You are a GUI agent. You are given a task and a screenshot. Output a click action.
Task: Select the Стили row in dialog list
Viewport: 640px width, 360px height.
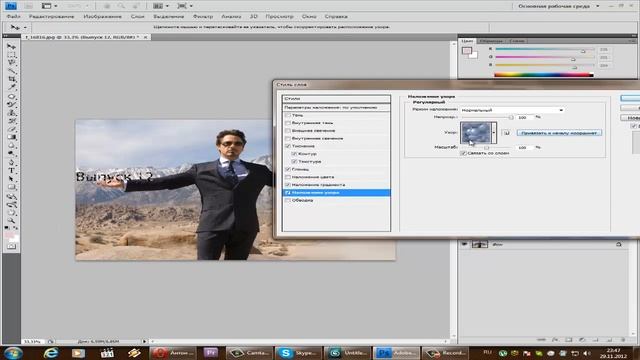(x=336, y=99)
